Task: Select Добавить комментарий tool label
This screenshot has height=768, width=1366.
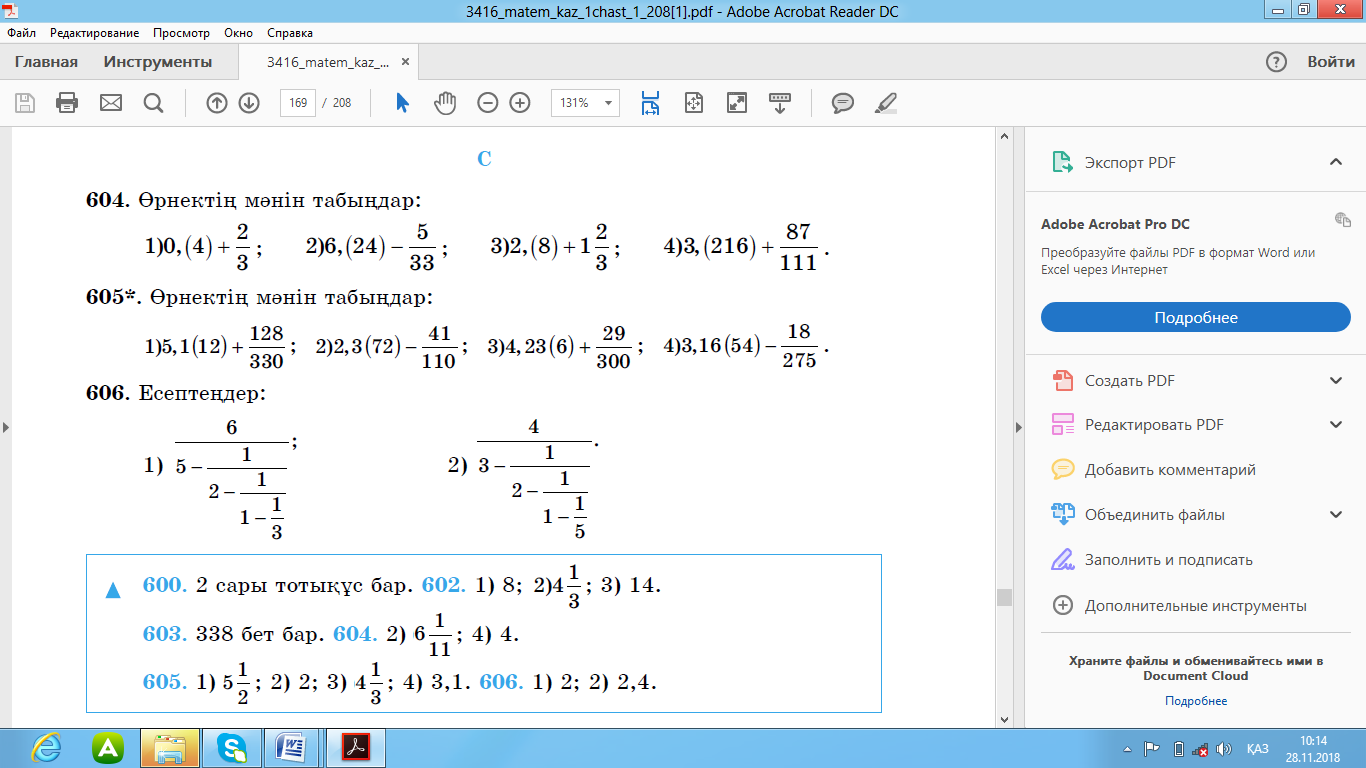Action: (x=1170, y=470)
